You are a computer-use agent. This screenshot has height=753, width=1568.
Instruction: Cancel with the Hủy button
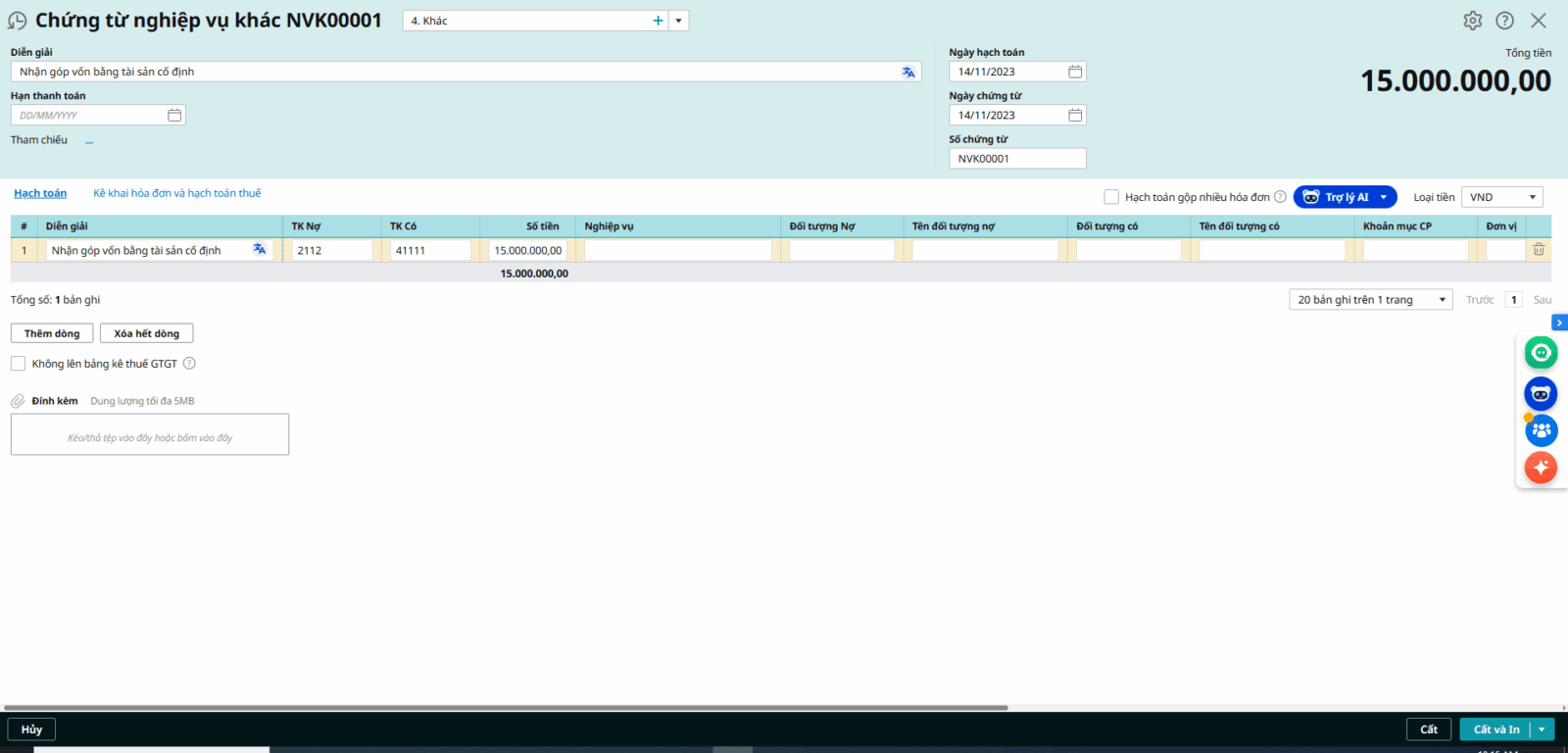pos(31,729)
